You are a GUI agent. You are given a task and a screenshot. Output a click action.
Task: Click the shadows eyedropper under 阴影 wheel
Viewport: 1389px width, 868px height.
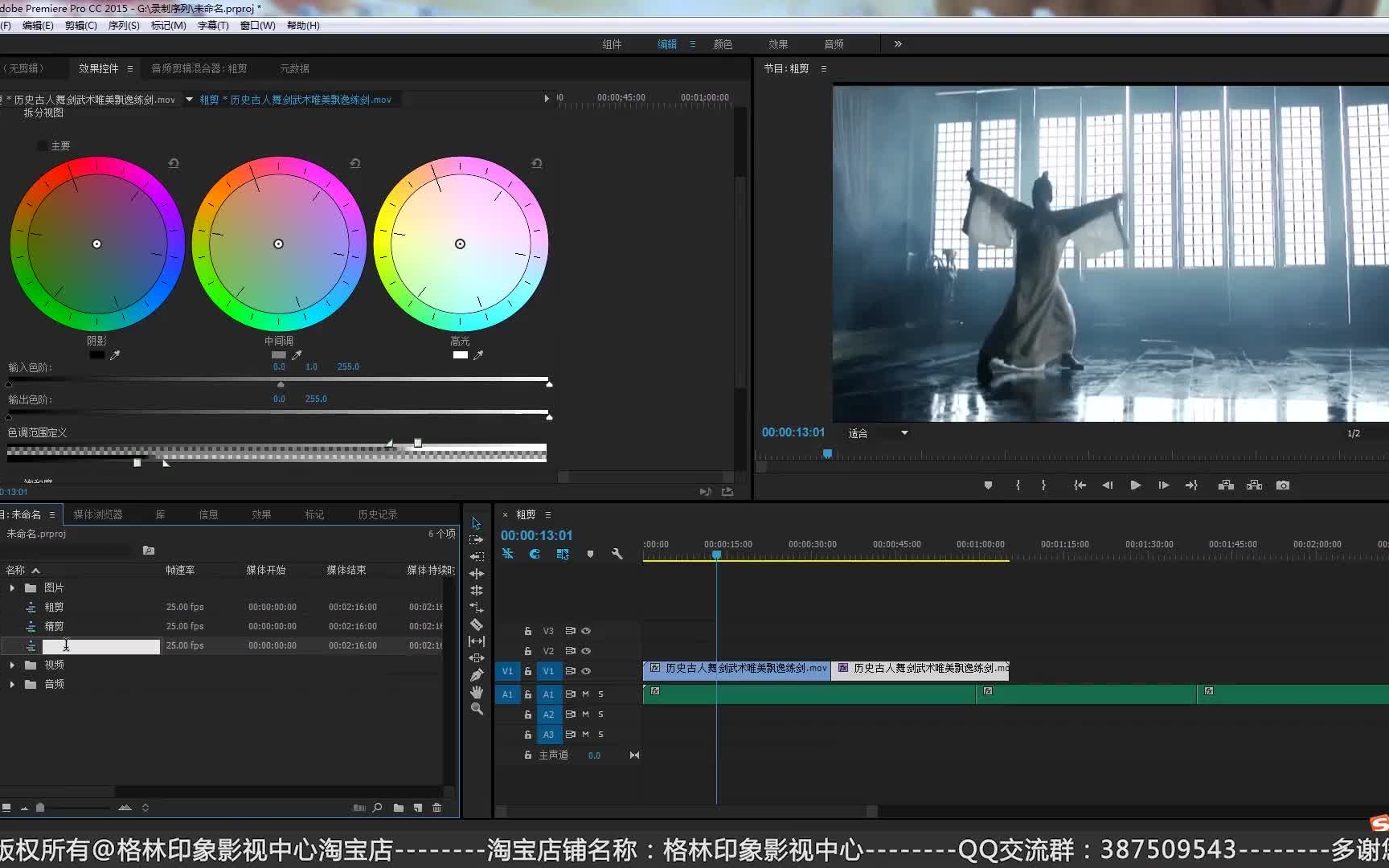pos(115,354)
